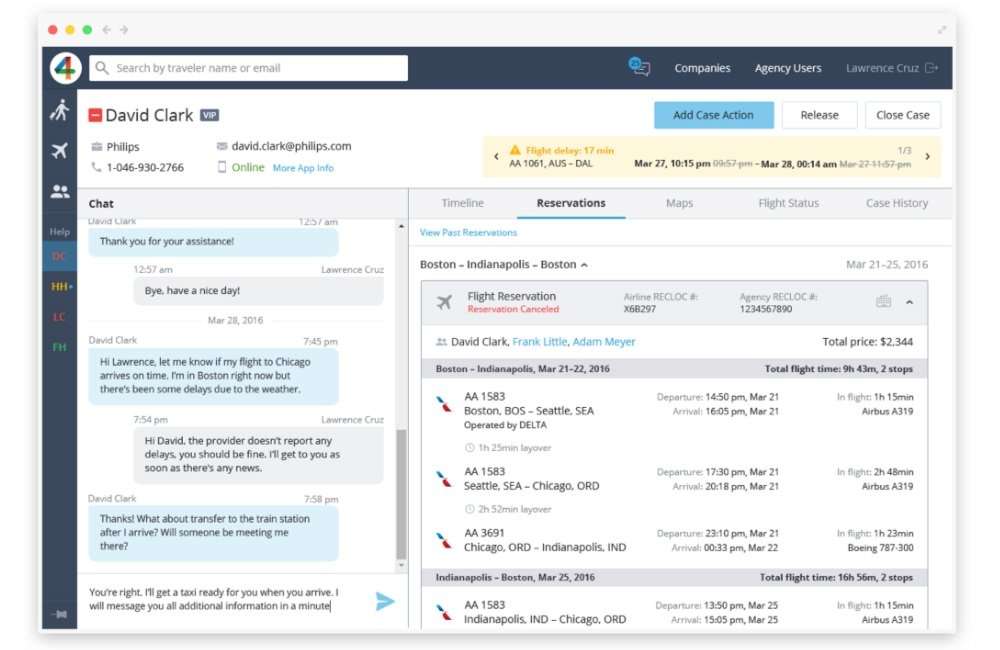Click the Release button
The height and width of the screenshot is (650, 1000).
click(x=820, y=115)
